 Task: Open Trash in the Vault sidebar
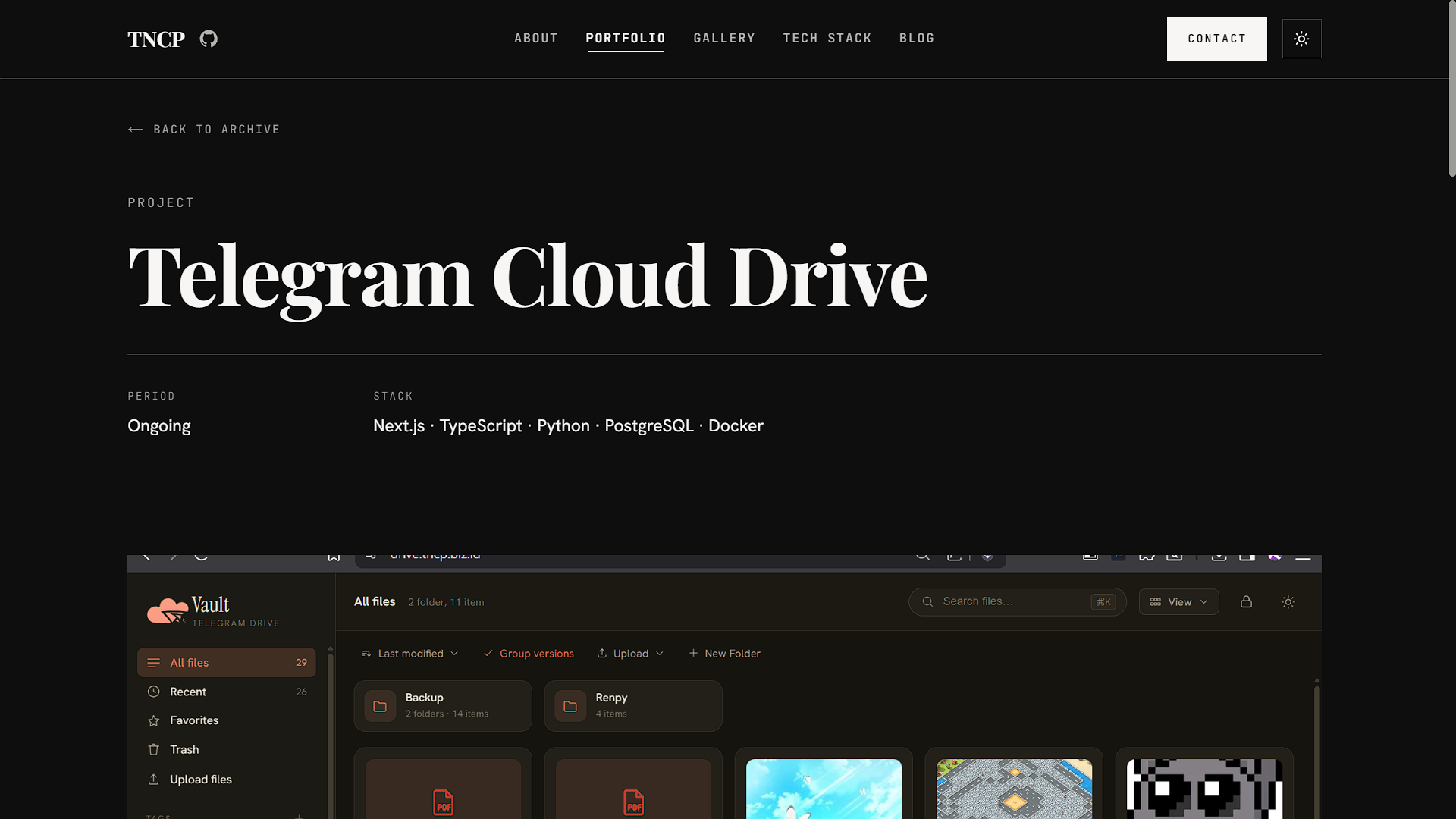(x=226, y=749)
